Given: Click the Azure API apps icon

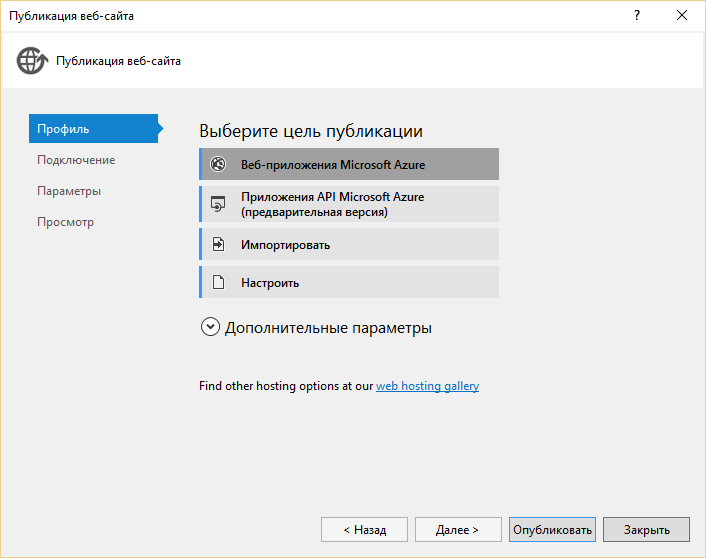Looking at the screenshot, I should (218, 204).
